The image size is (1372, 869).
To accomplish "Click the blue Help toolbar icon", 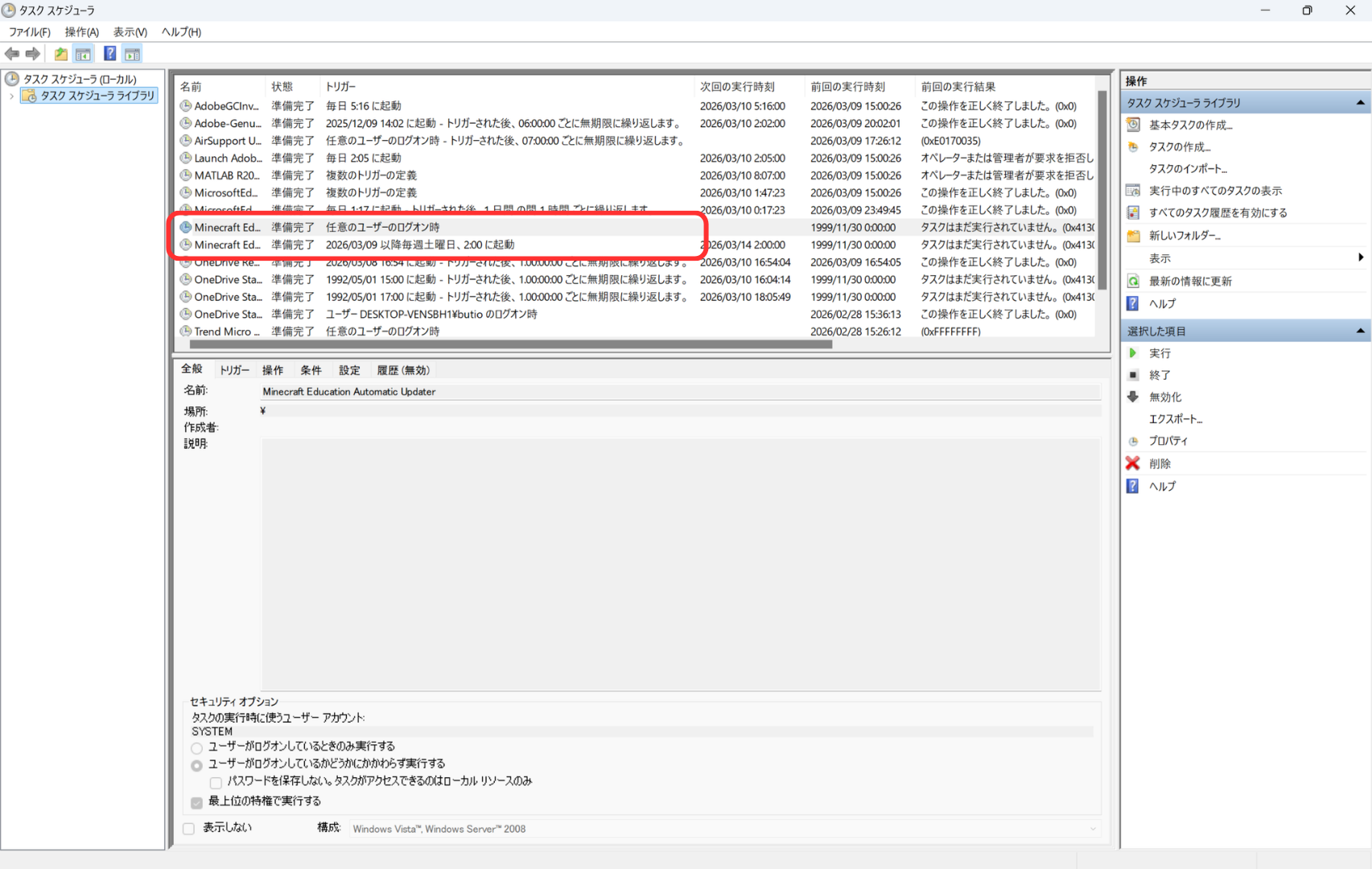I will [109, 54].
